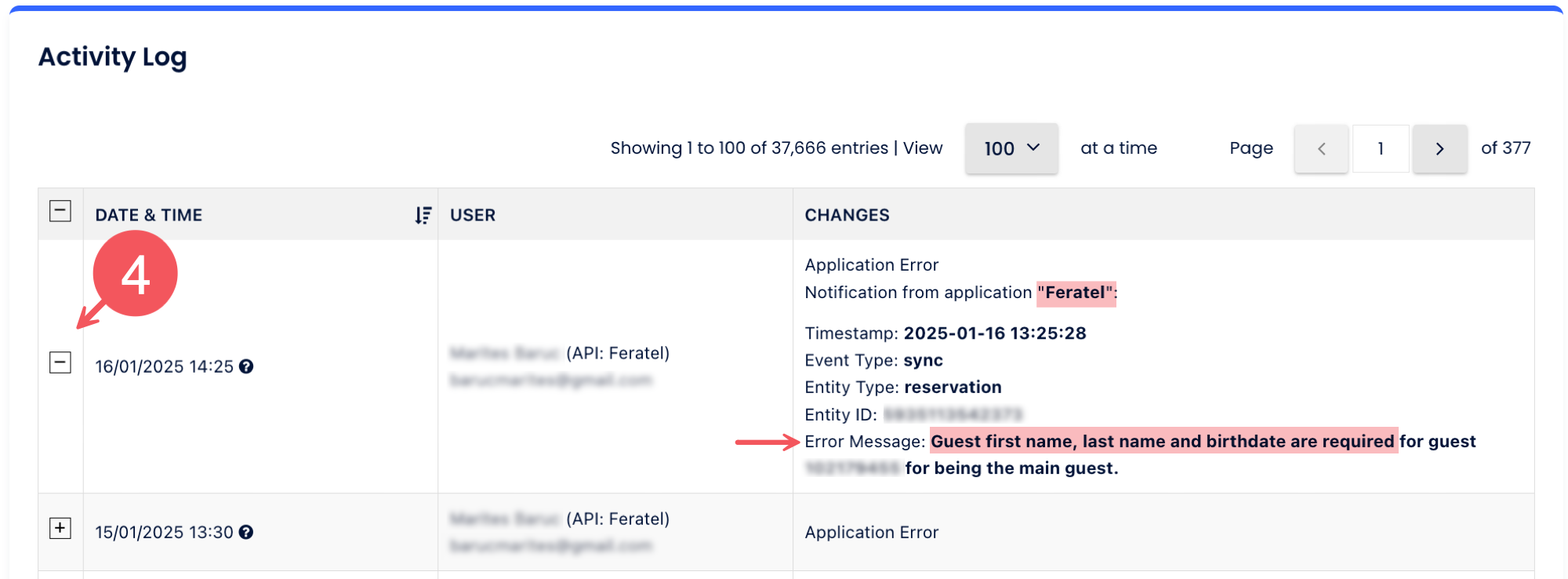This screenshot has width=1568, height=579.
Task: Select the 15/01/2025 13:30 timestamp text
Action: (x=165, y=532)
